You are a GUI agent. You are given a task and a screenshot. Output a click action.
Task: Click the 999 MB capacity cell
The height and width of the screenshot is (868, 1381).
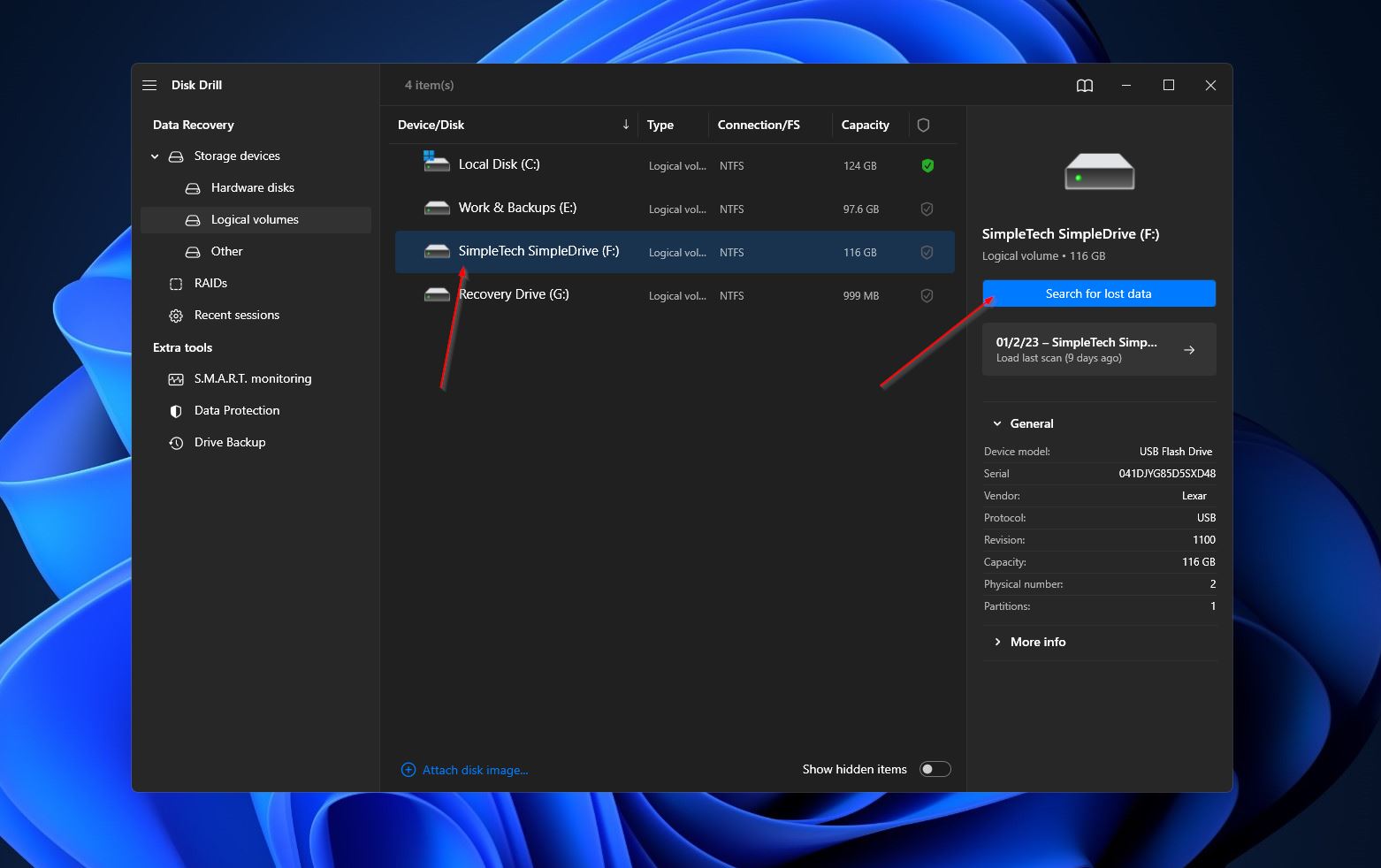(x=861, y=296)
